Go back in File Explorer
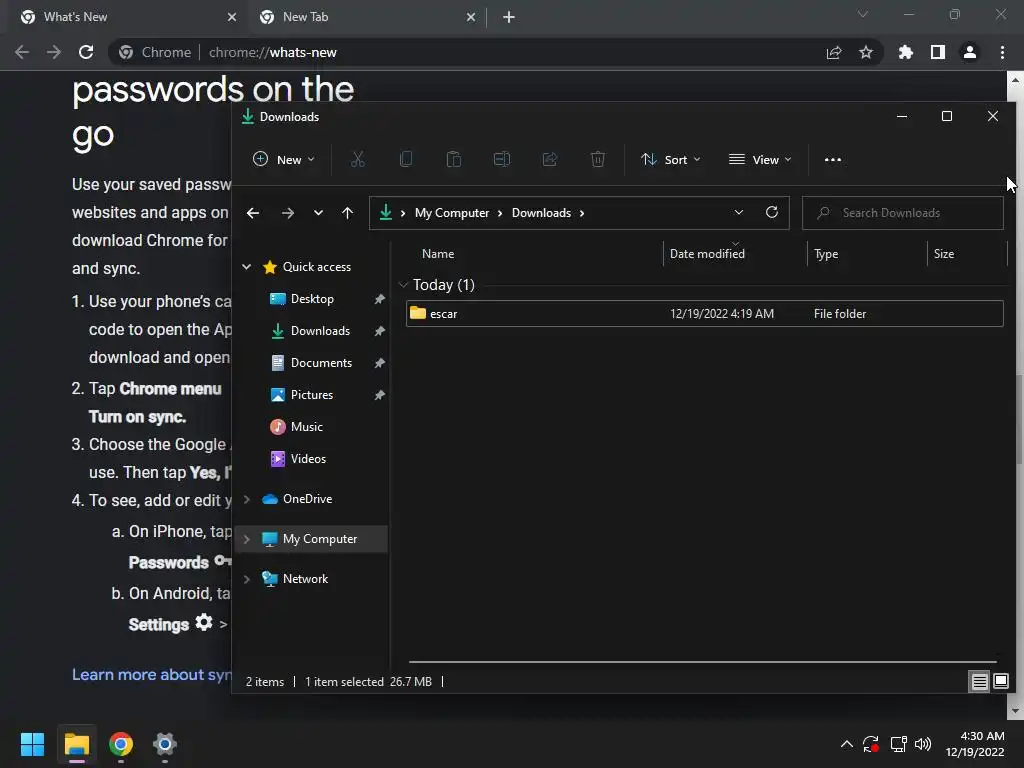The height and width of the screenshot is (768, 1024). (x=253, y=213)
